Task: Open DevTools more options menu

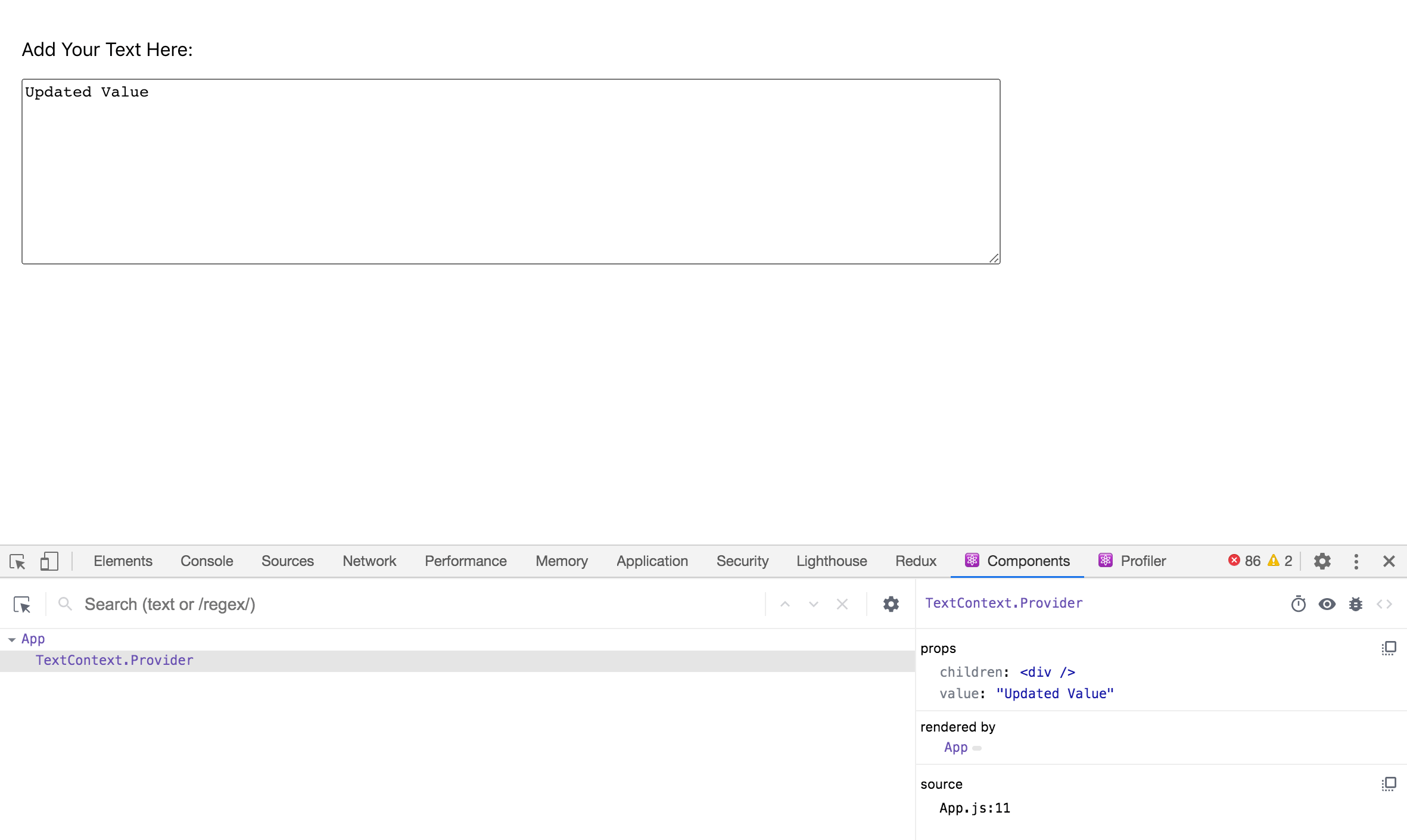Action: pyautogui.click(x=1356, y=561)
